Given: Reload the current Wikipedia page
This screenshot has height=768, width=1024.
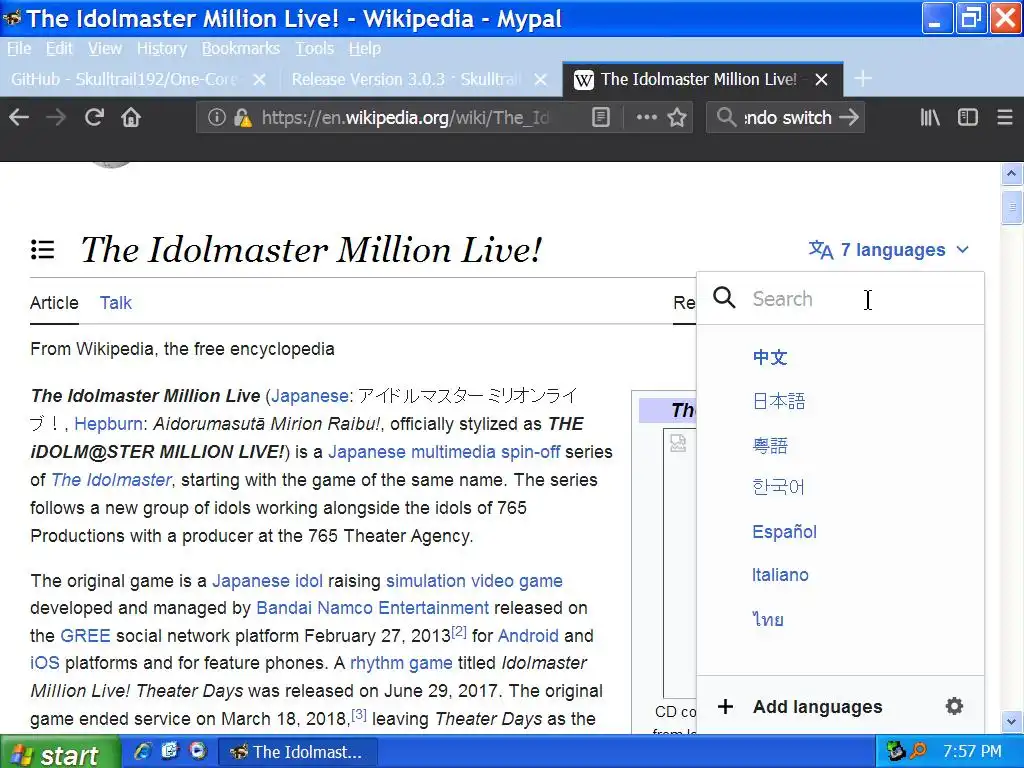Looking at the screenshot, I should (x=94, y=118).
